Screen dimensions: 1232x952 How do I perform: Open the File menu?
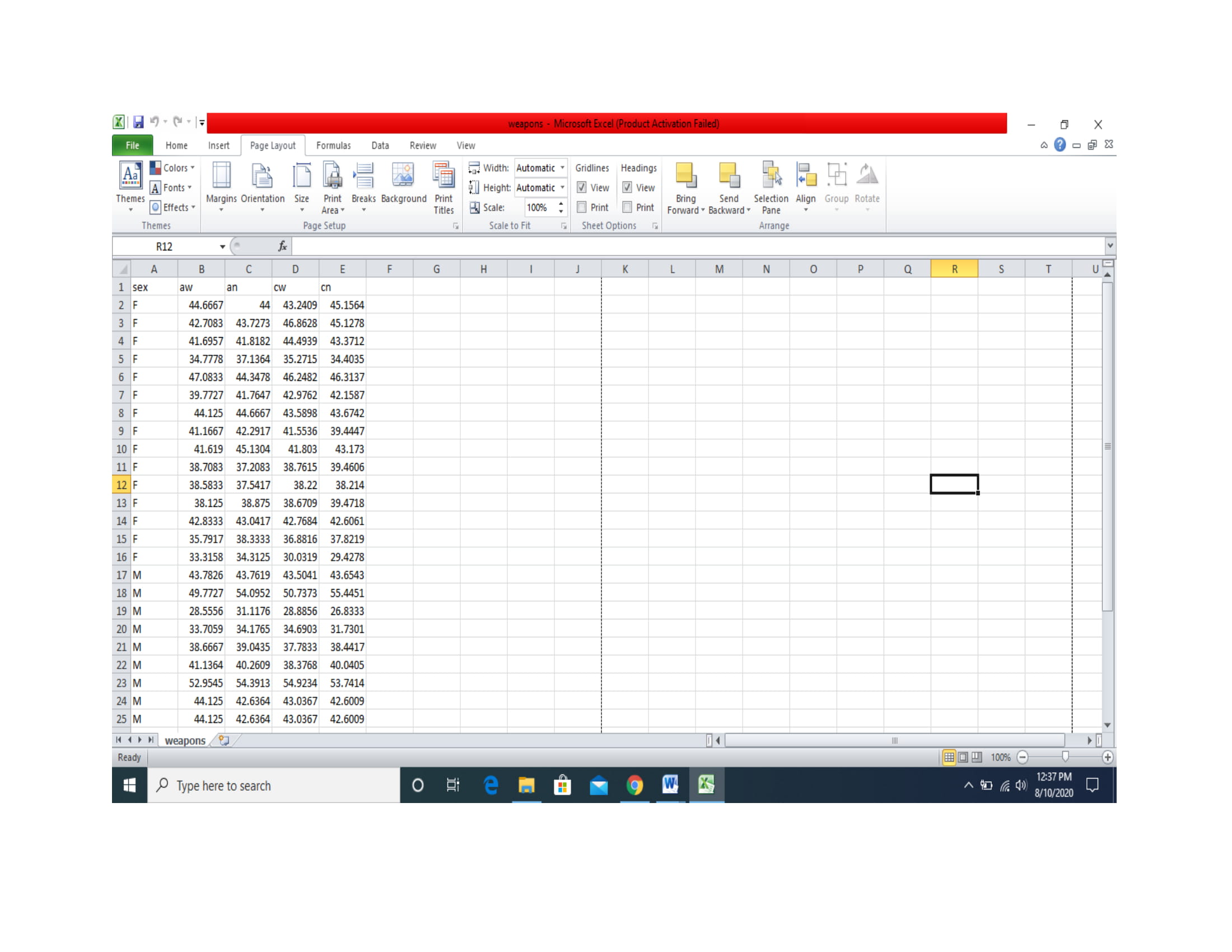coord(132,146)
